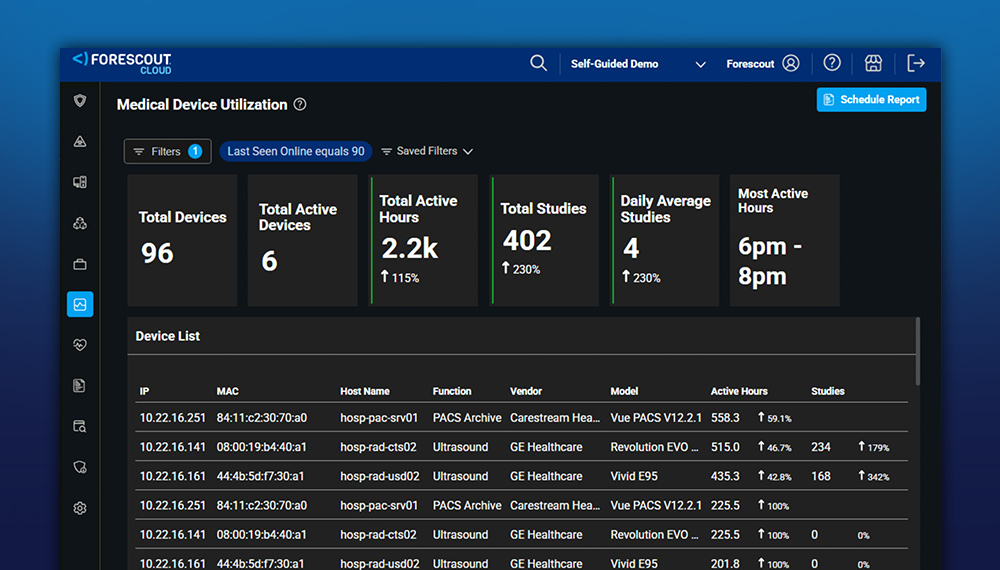Click the sign-out icon
This screenshot has width=1000, height=570.
click(x=916, y=63)
